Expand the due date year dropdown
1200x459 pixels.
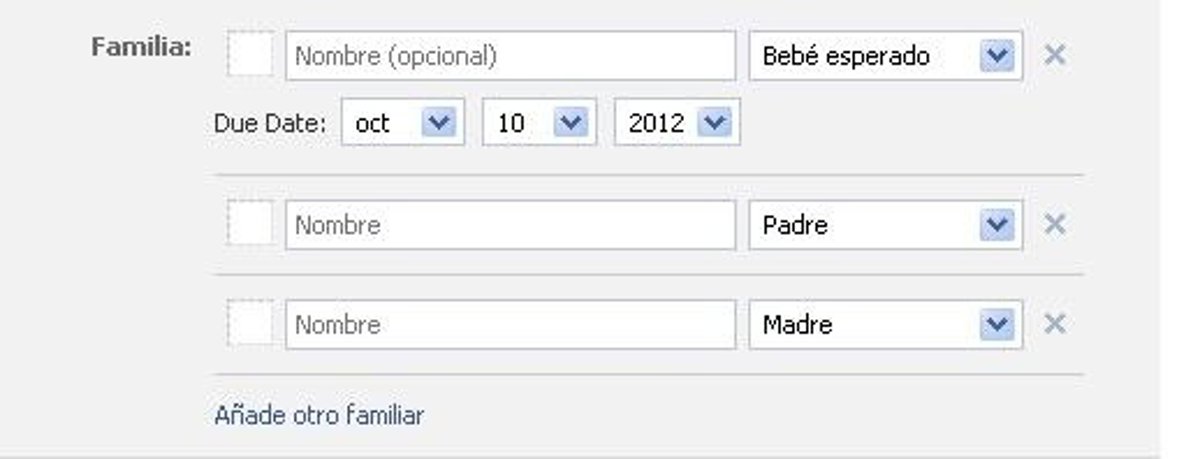[677, 123]
